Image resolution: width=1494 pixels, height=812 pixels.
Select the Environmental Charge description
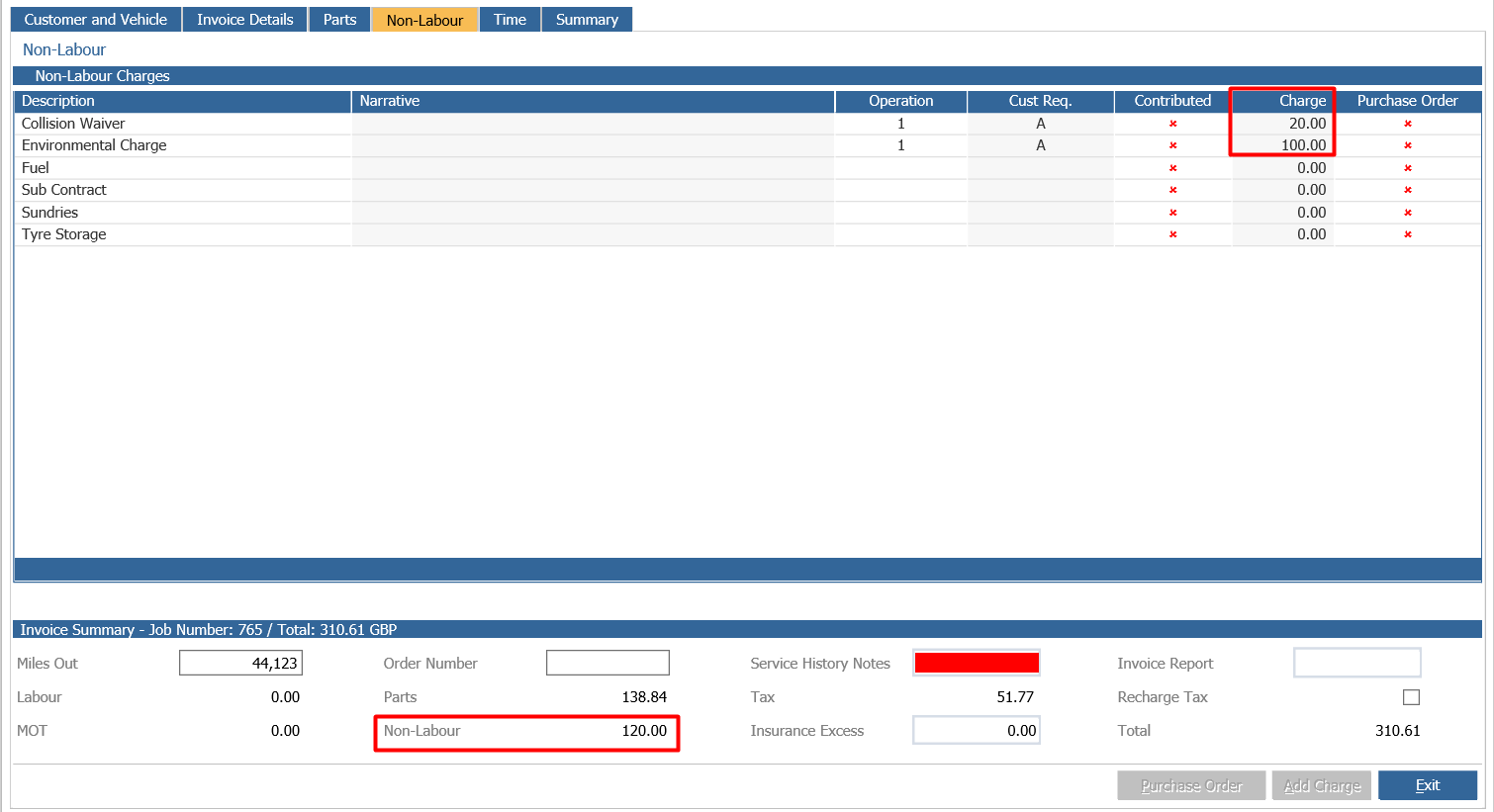[x=94, y=145]
